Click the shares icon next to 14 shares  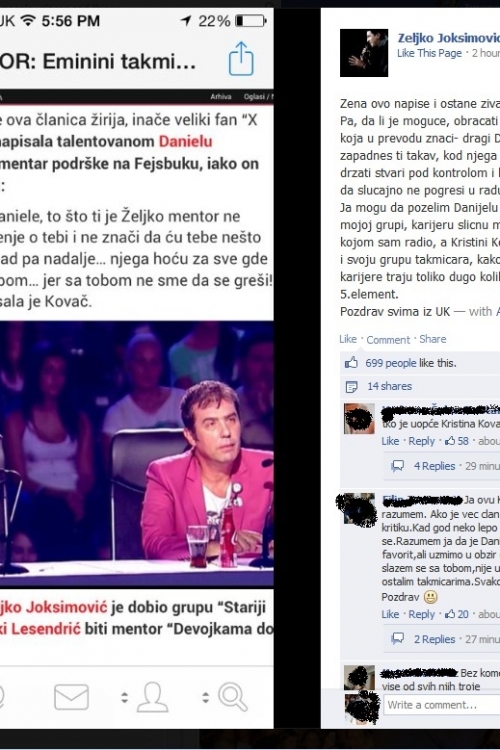coord(352,386)
